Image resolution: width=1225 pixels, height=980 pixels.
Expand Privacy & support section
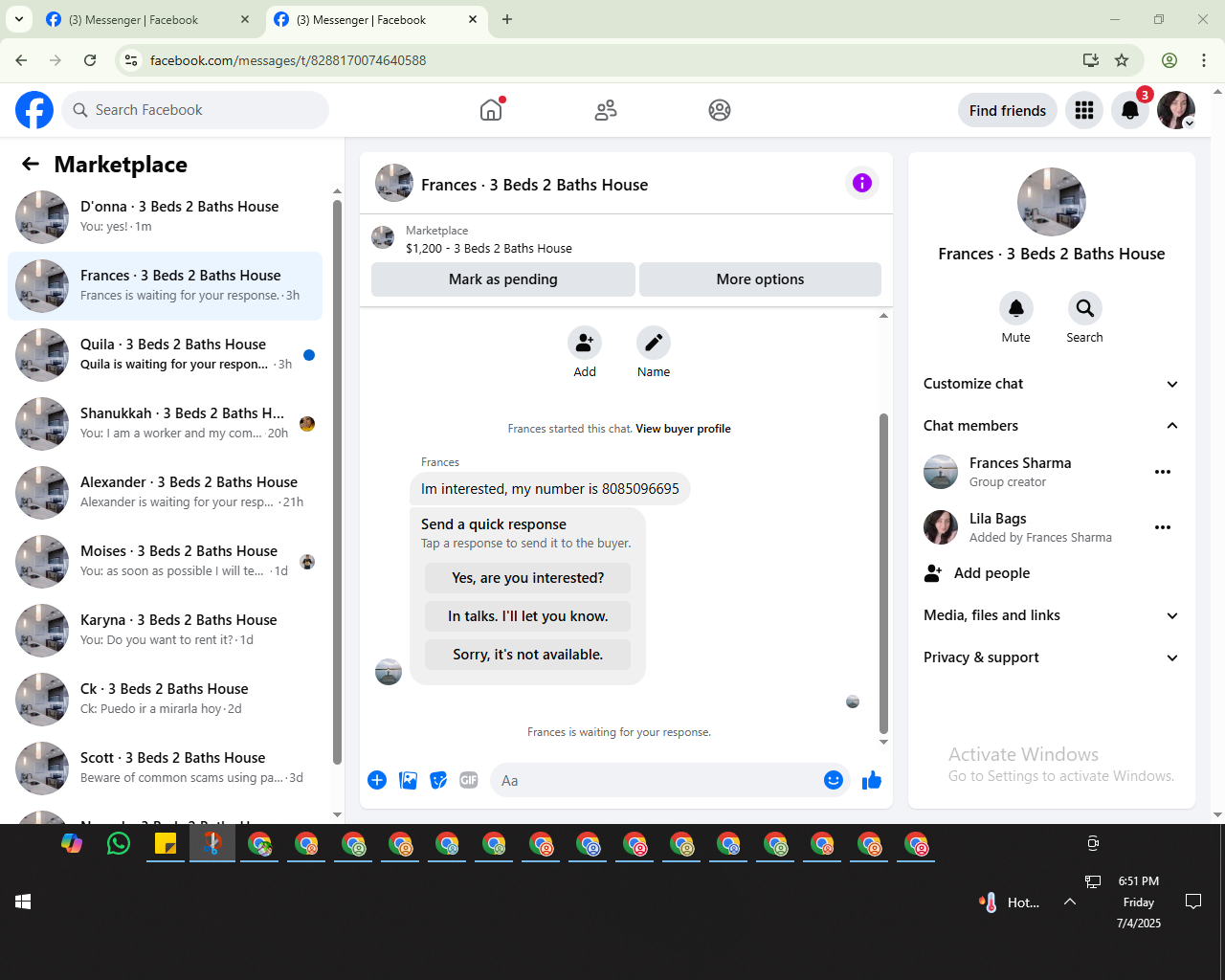pos(1052,657)
